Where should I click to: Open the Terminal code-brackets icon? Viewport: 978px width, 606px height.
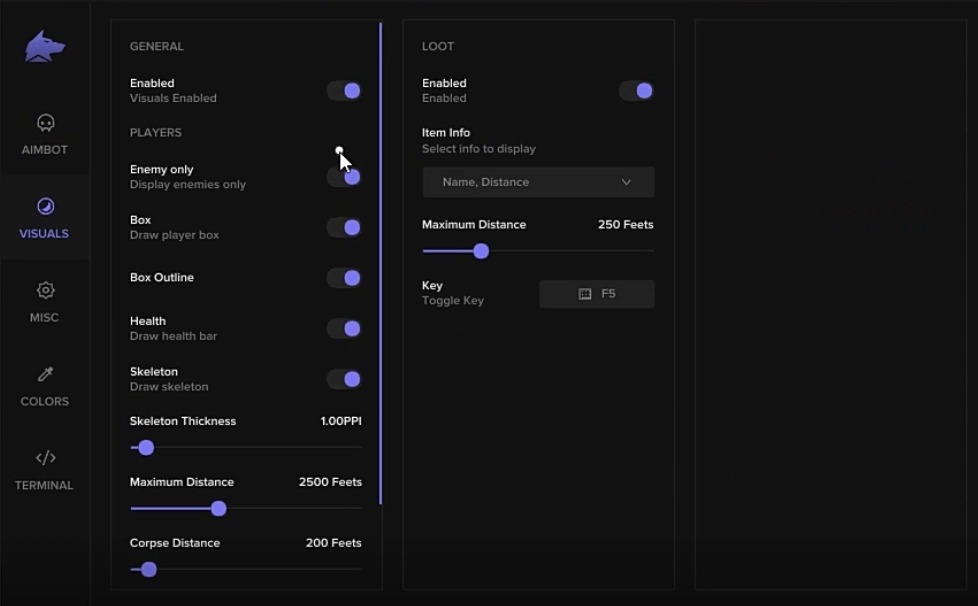point(46,458)
